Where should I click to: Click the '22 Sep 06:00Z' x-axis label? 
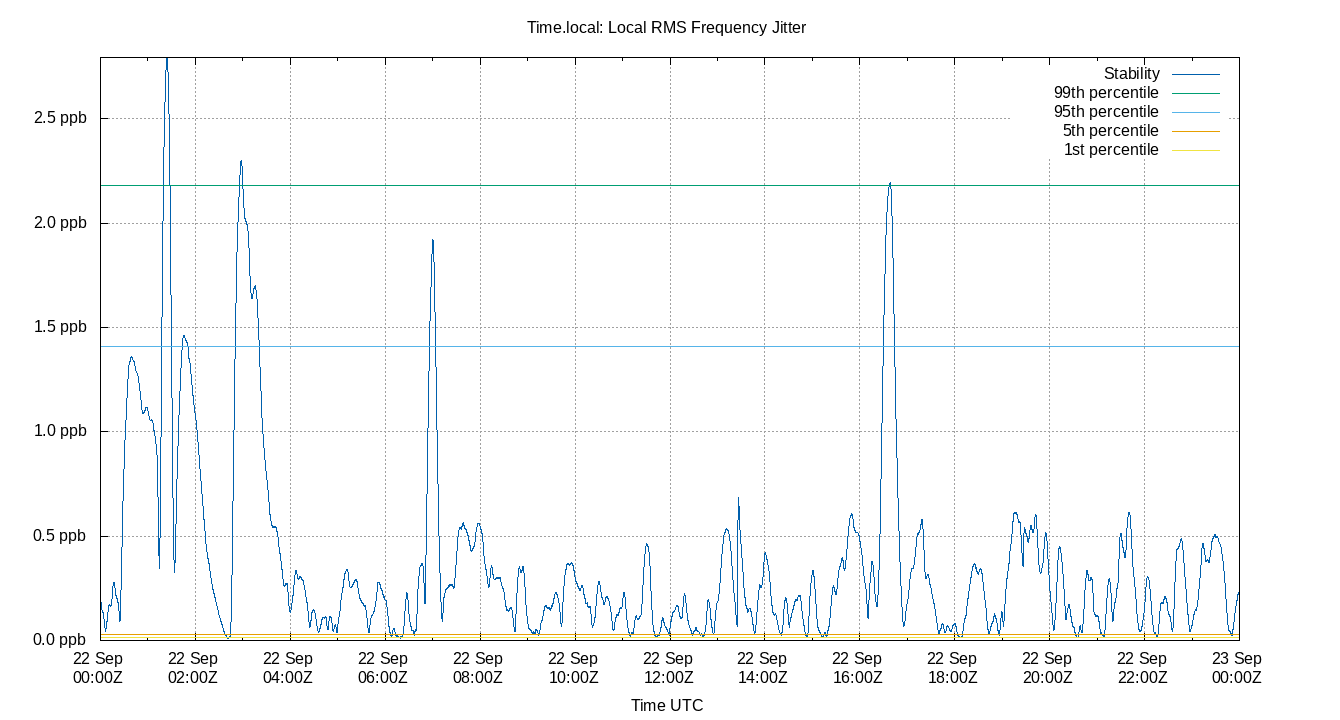coord(383,668)
